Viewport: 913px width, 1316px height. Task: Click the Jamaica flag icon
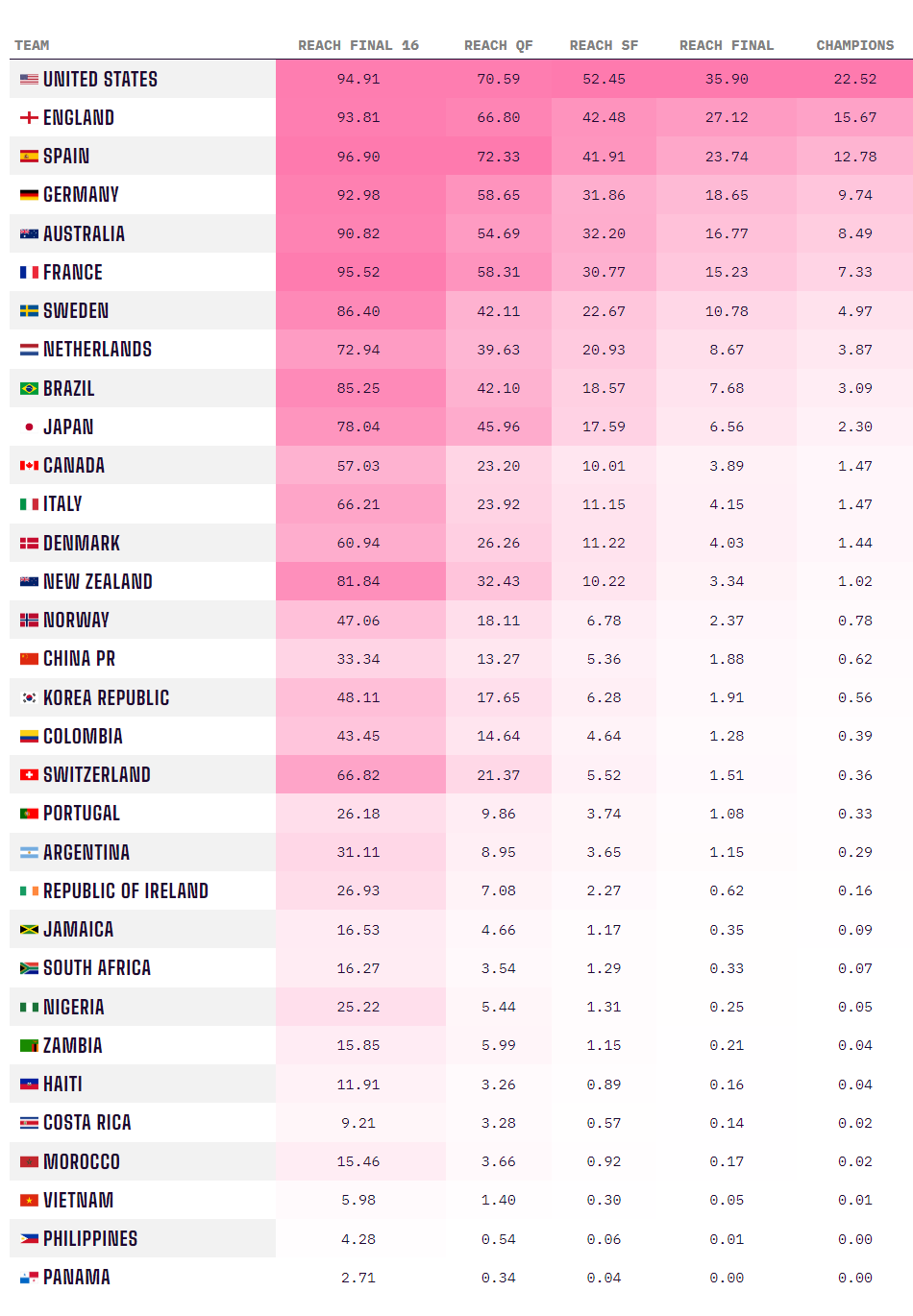click(30, 930)
